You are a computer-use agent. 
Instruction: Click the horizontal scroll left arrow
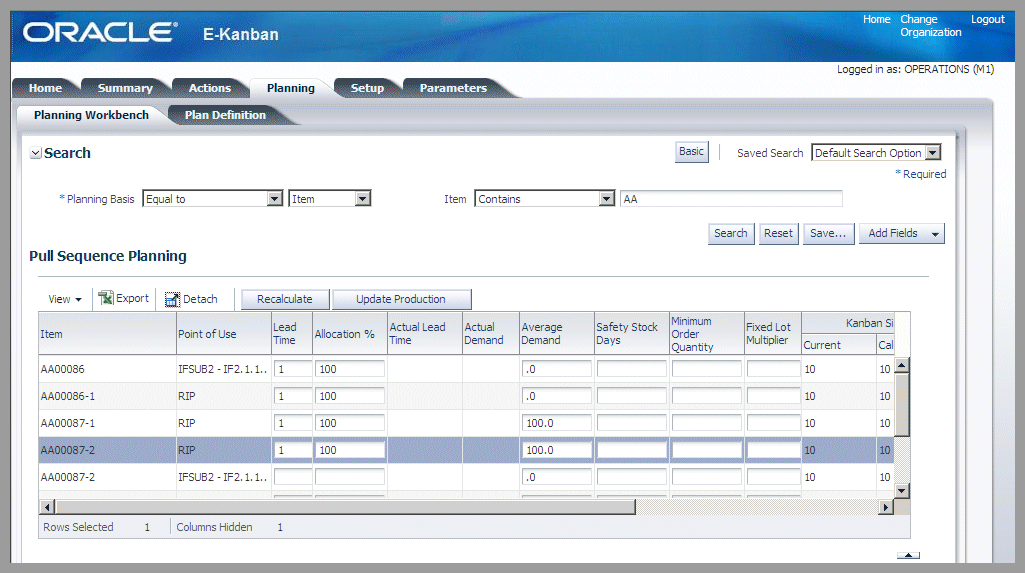tap(47, 507)
